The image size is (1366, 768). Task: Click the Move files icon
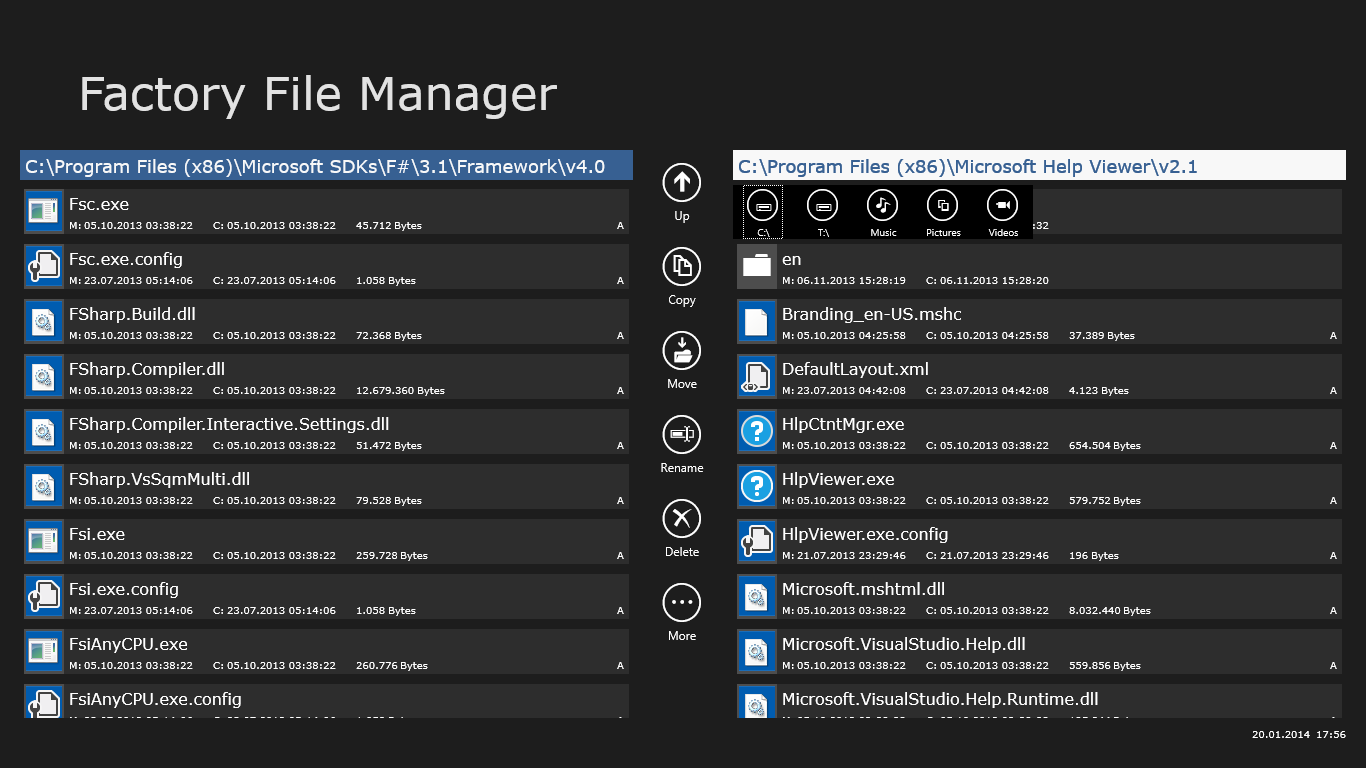[x=681, y=350]
